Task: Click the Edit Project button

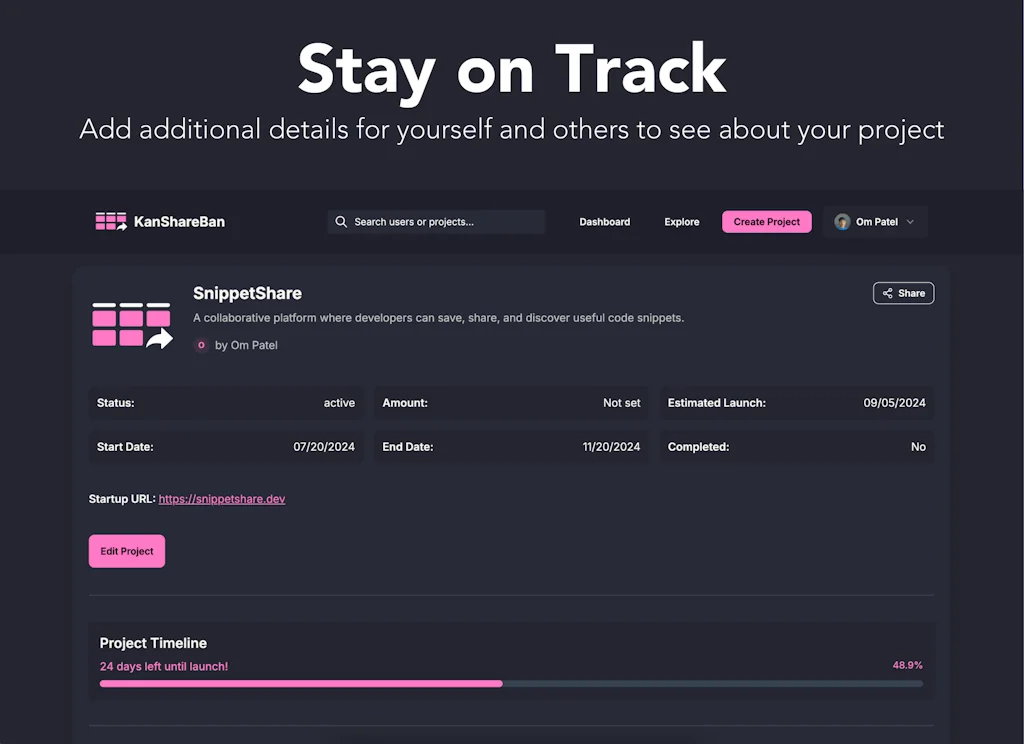Action: tap(127, 551)
